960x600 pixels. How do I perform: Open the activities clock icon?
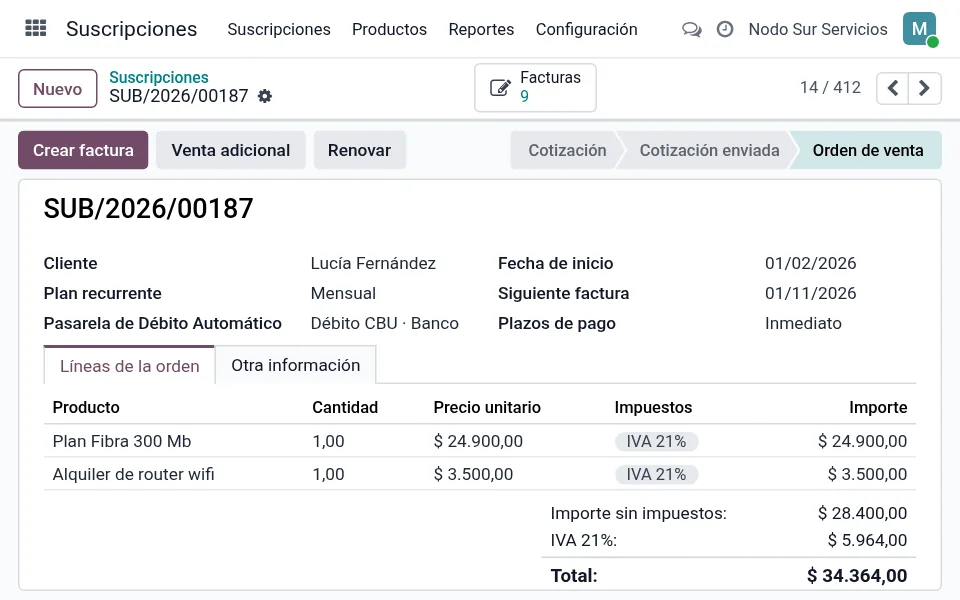tap(725, 29)
